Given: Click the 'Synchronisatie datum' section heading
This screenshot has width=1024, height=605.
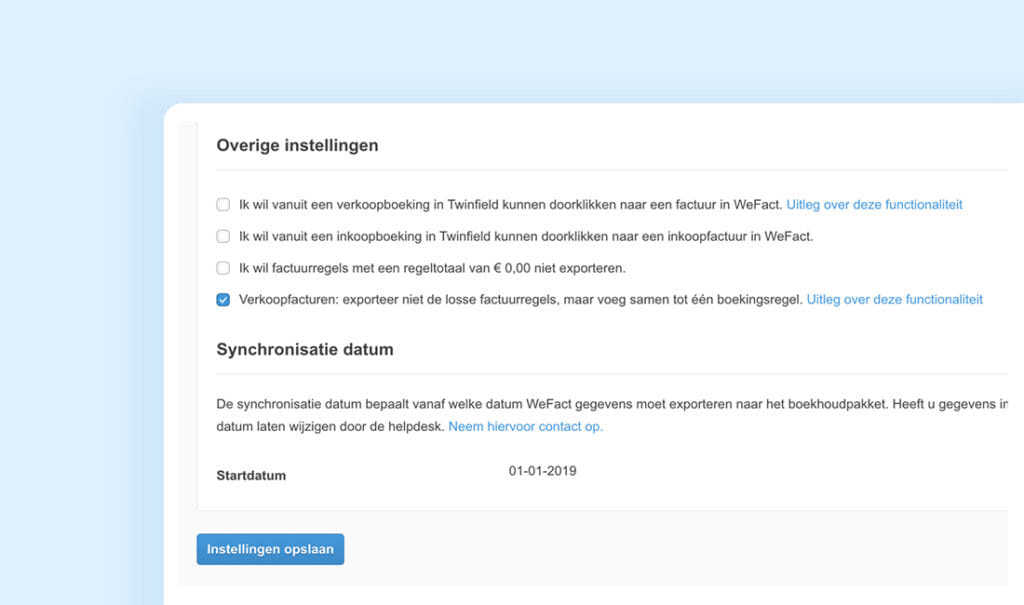Looking at the screenshot, I should click(304, 350).
